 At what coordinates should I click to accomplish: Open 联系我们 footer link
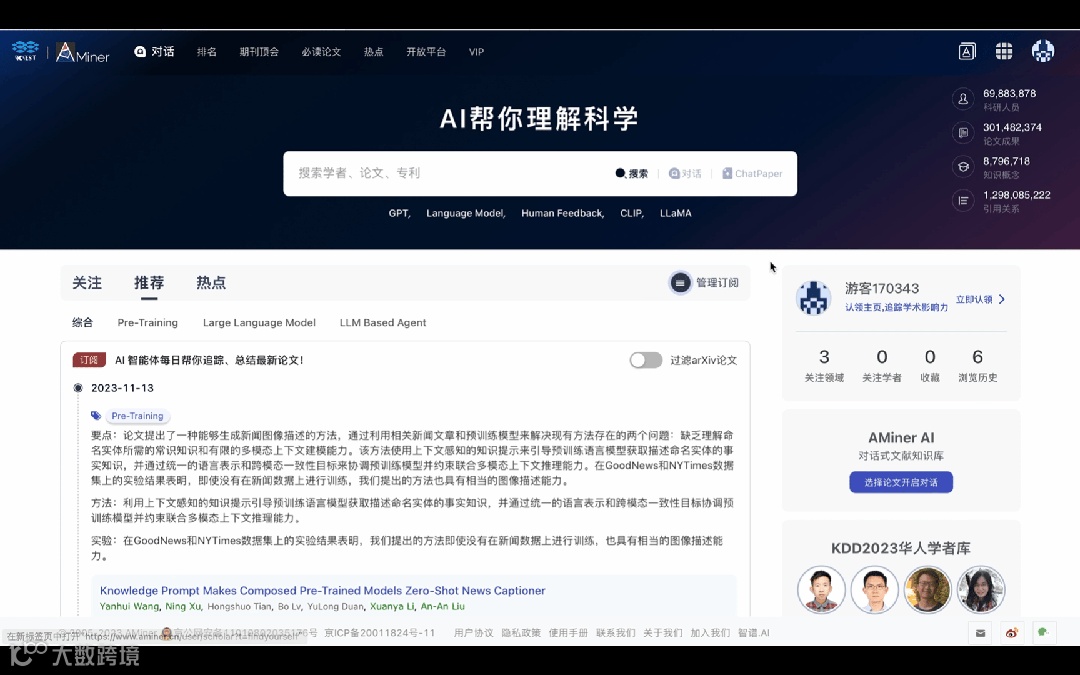click(x=616, y=632)
